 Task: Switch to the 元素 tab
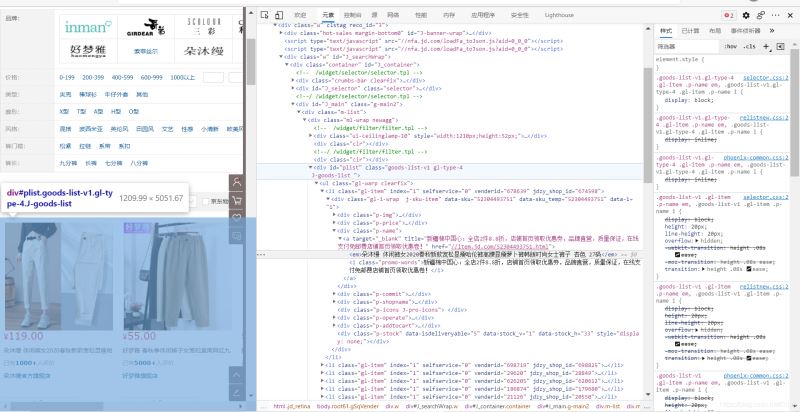pyautogui.click(x=328, y=15)
